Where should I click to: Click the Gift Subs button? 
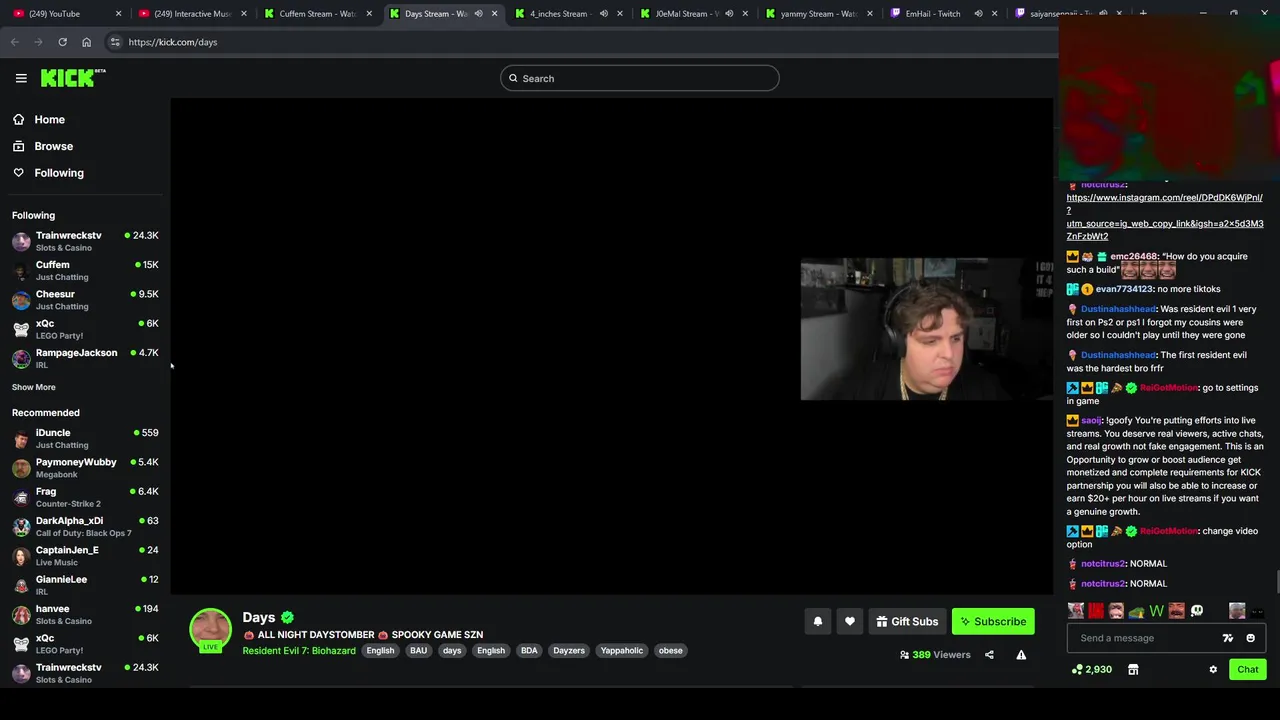907,621
